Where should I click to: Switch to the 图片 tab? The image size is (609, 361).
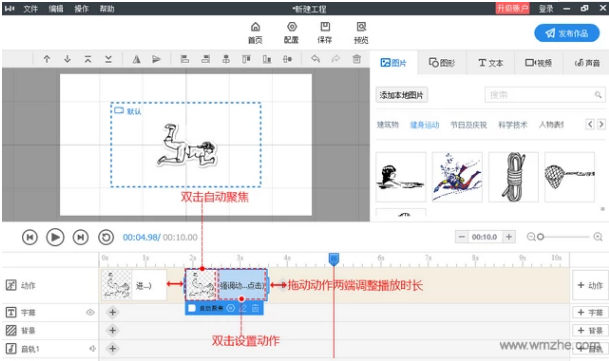tap(393, 63)
